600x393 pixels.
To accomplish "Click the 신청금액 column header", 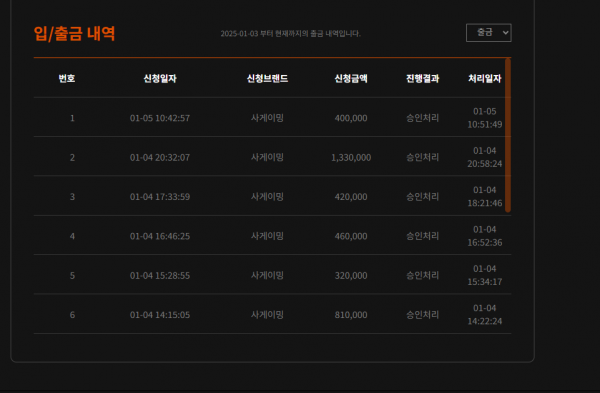I will [351, 78].
